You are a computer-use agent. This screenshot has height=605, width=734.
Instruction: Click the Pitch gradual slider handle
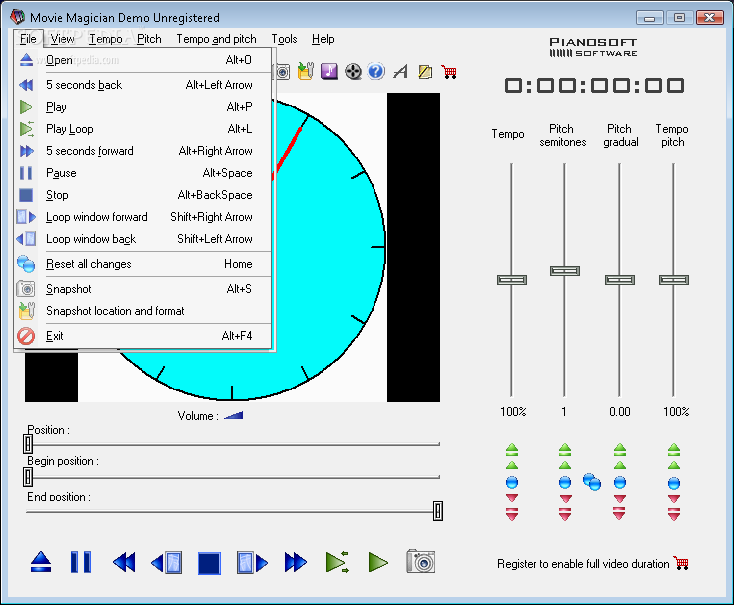click(620, 280)
